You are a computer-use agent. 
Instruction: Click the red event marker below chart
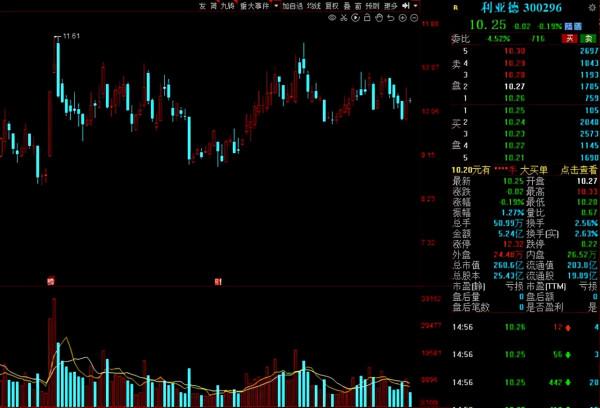pyautogui.click(x=49, y=283)
